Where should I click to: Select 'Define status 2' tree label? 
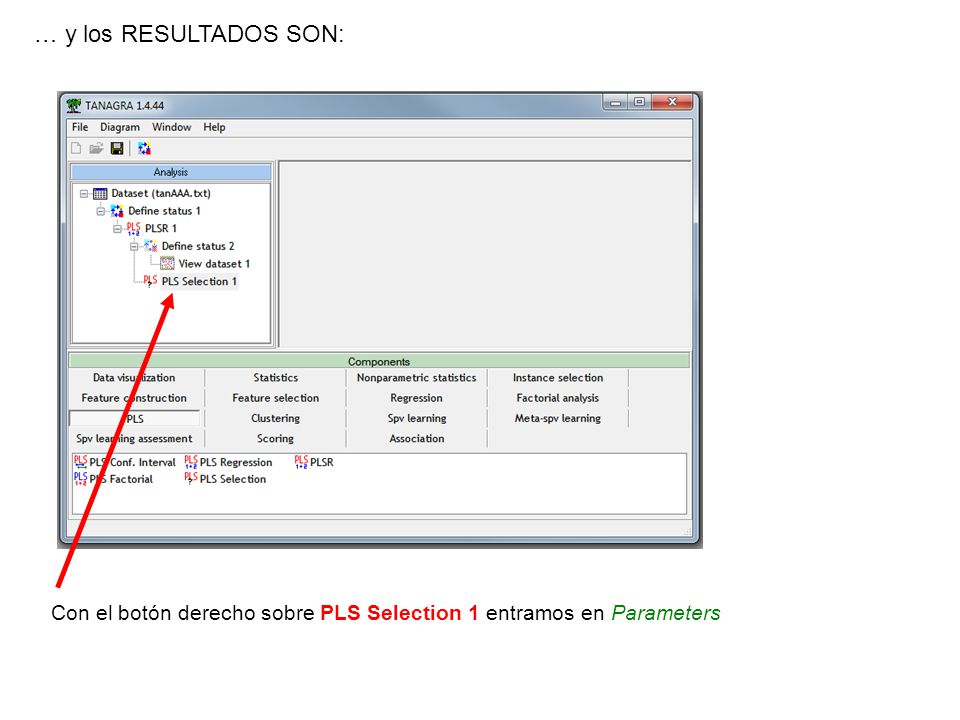point(198,246)
